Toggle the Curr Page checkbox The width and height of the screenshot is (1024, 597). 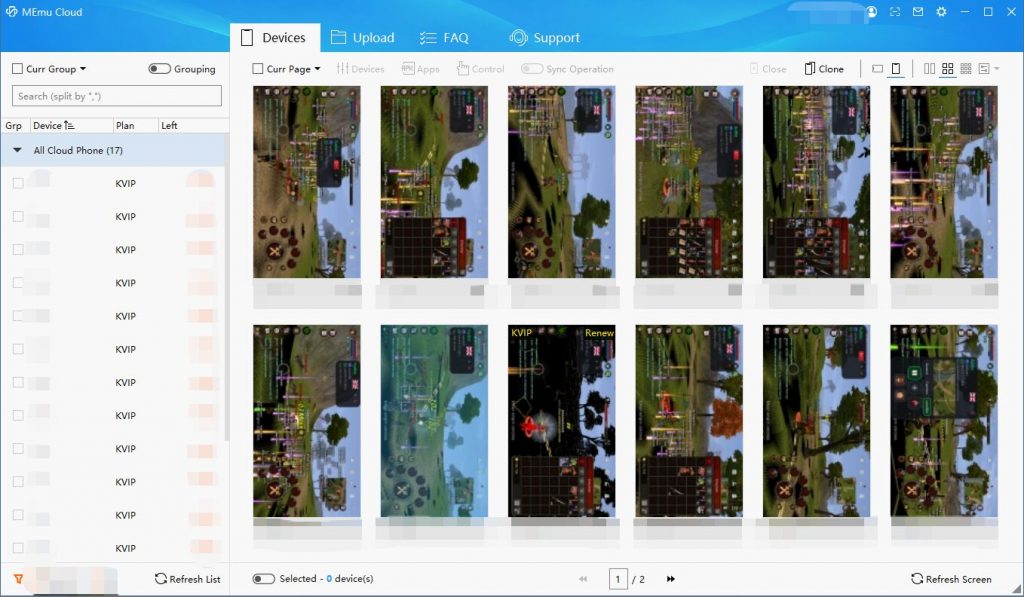pyautogui.click(x=258, y=69)
